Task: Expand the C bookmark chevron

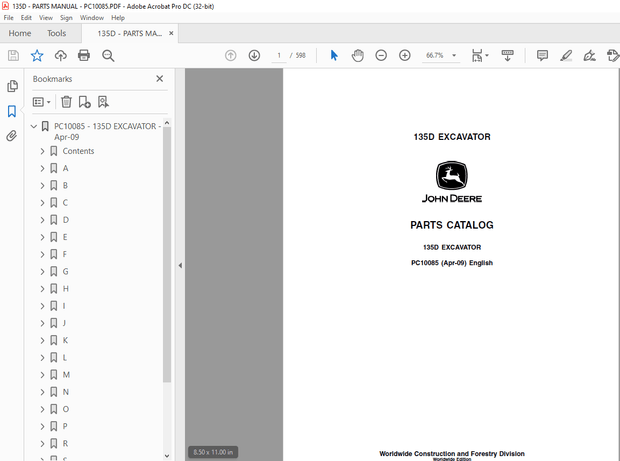Action: 42,203
